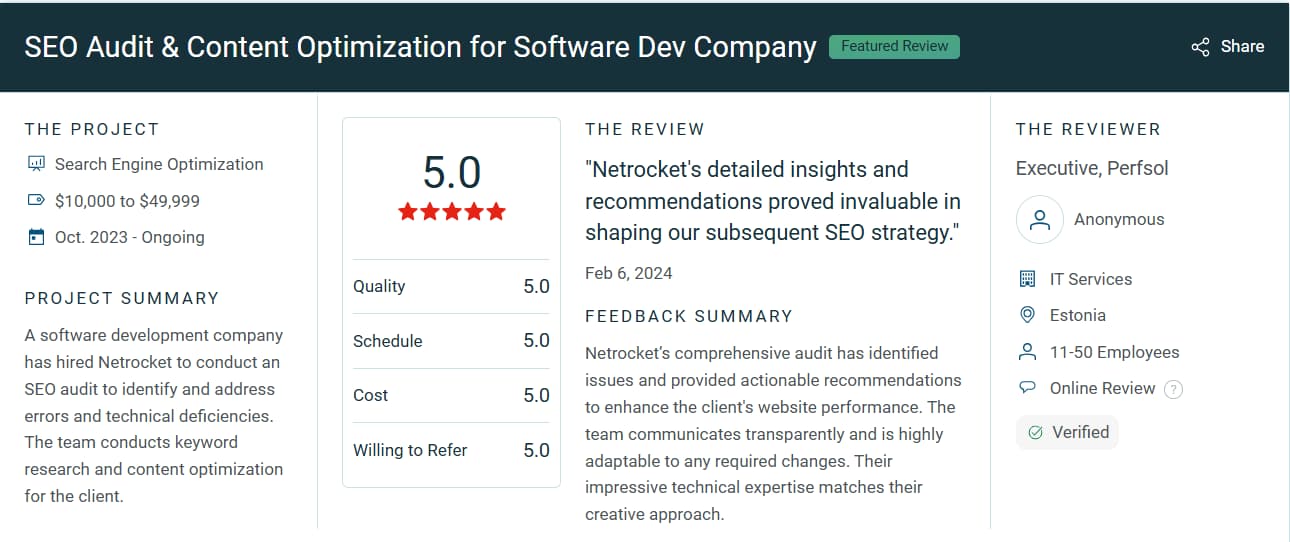
Task: Click the Willing to Refer score row
Action: tap(451, 451)
